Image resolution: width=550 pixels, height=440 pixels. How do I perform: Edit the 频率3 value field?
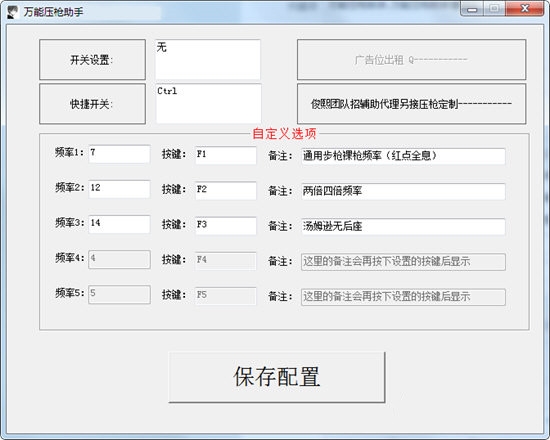point(119,224)
